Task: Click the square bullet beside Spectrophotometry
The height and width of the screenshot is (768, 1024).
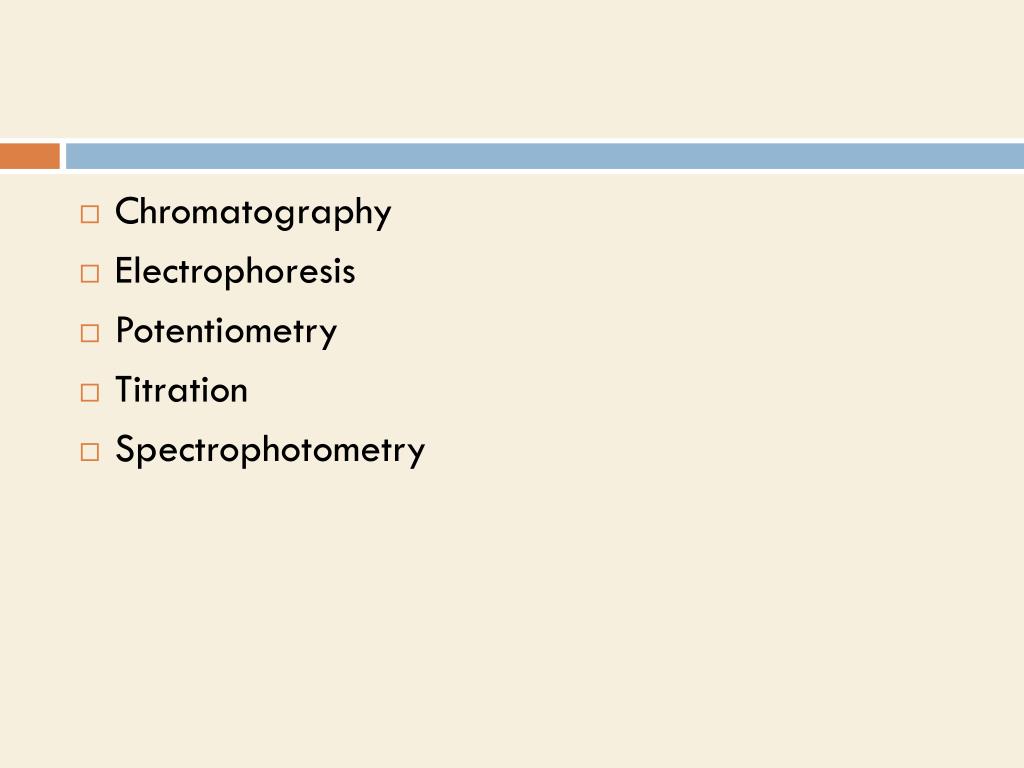Action: point(89,452)
